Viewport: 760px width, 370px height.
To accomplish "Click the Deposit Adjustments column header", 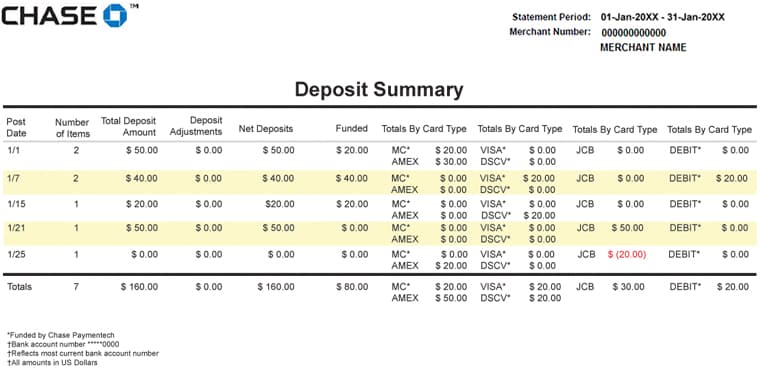I will pyautogui.click(x=196, y=126).
